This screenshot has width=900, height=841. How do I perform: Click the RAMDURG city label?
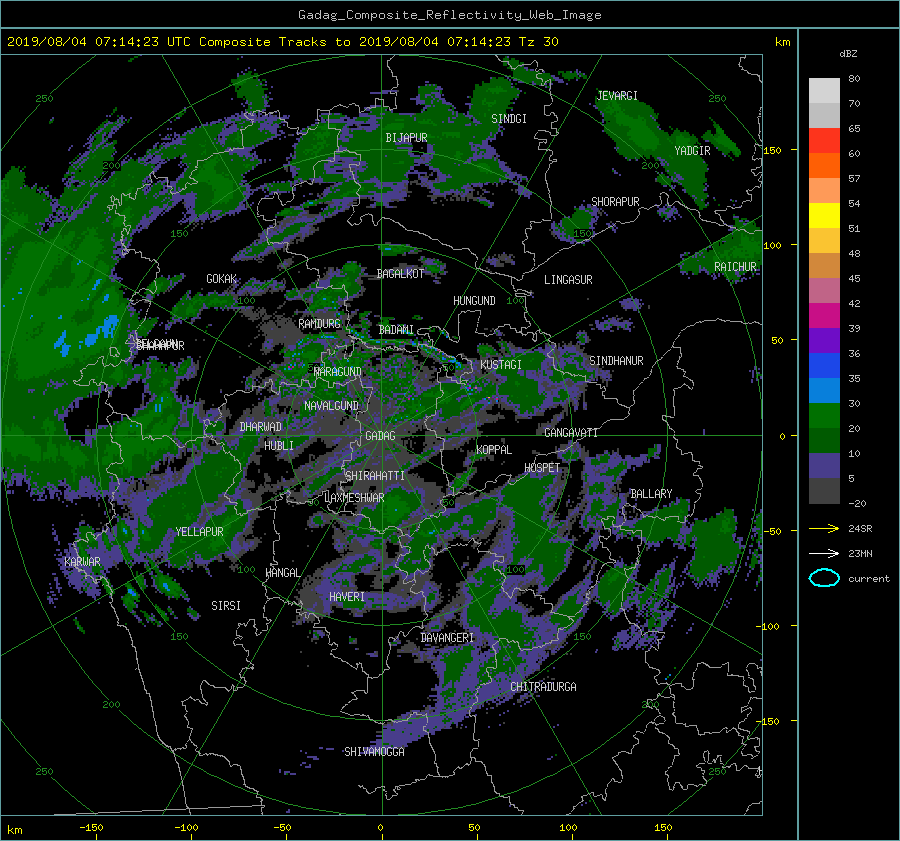tap(319, 324)
